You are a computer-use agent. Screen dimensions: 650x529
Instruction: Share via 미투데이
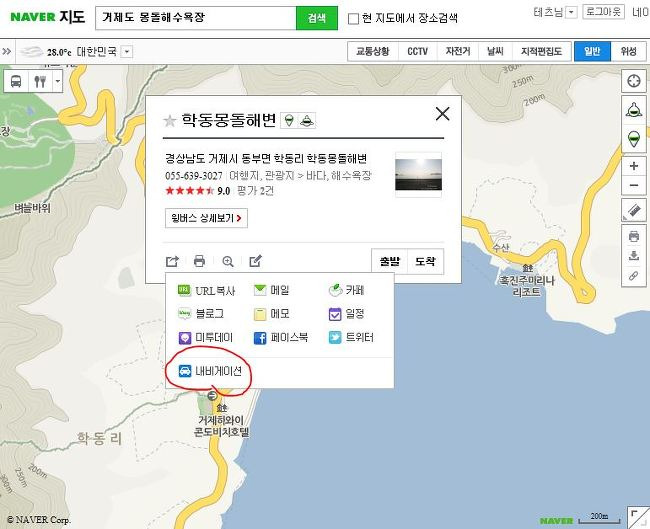[206, 337]
